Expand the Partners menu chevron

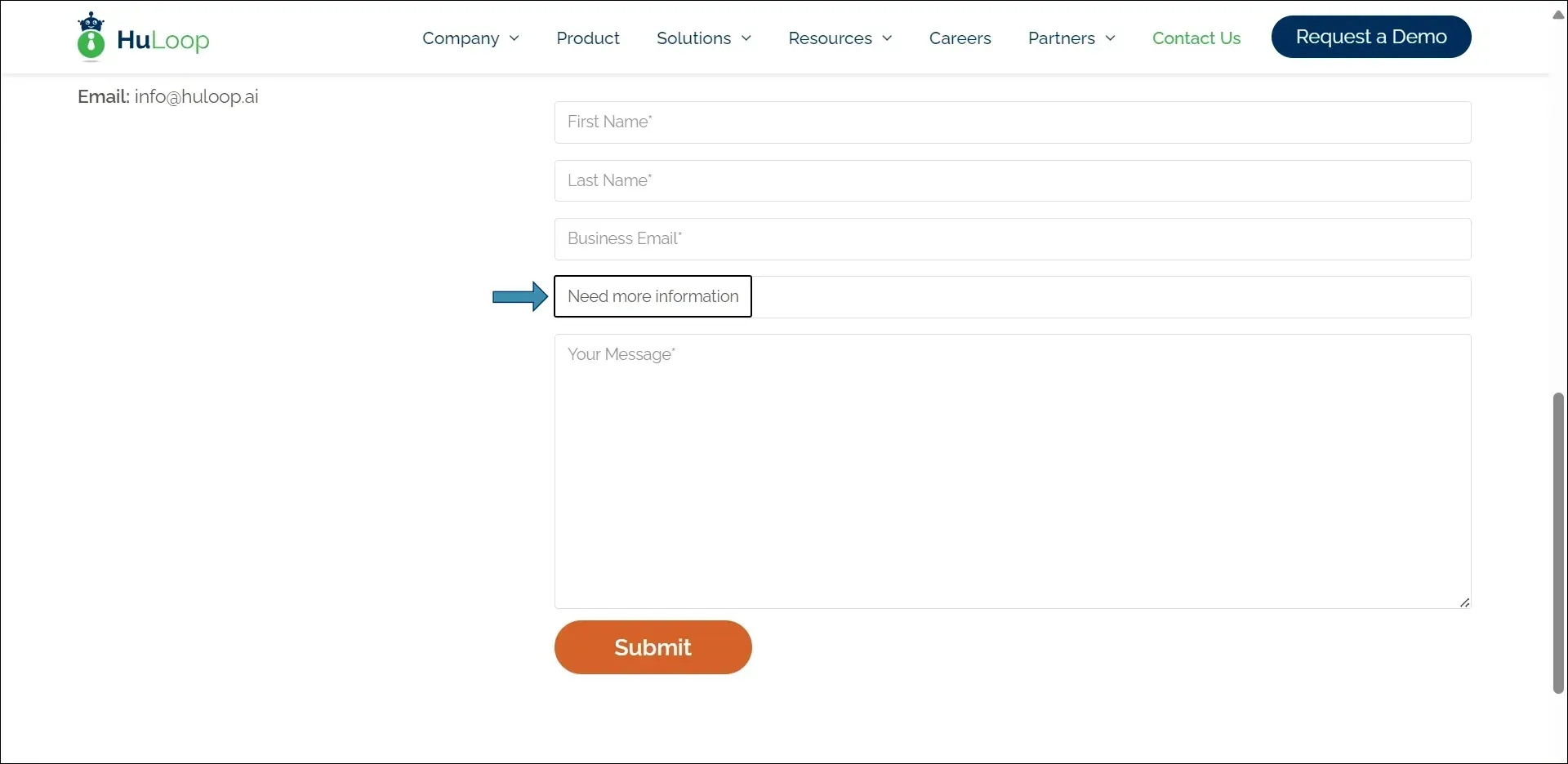tap(1110, 38)
